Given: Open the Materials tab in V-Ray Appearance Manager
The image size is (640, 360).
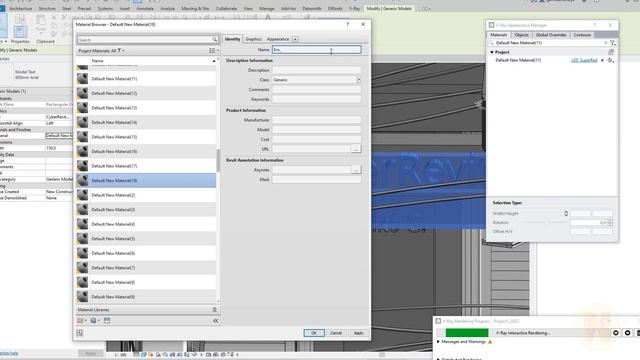Looking at the screenshot, I should (x=498, y=35).
